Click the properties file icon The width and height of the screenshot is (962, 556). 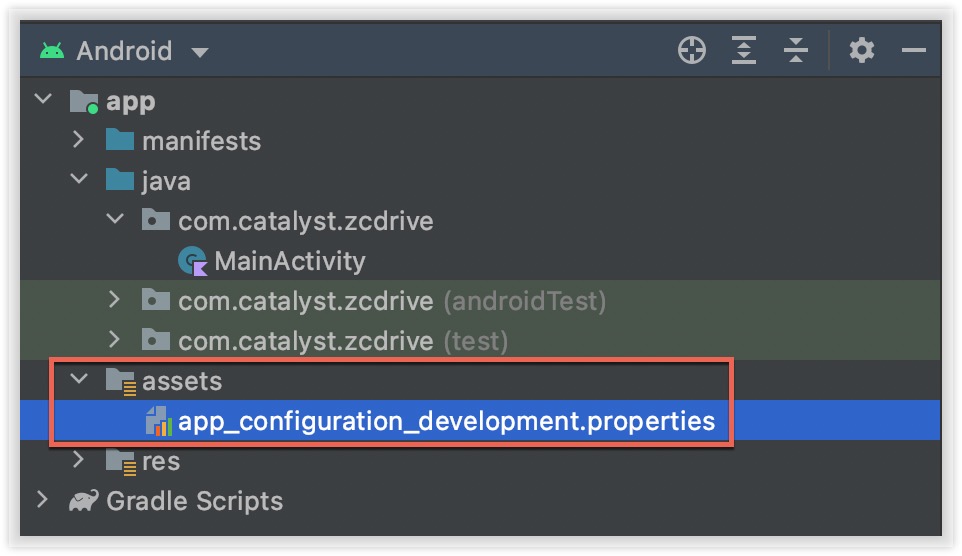click(159, 422)
